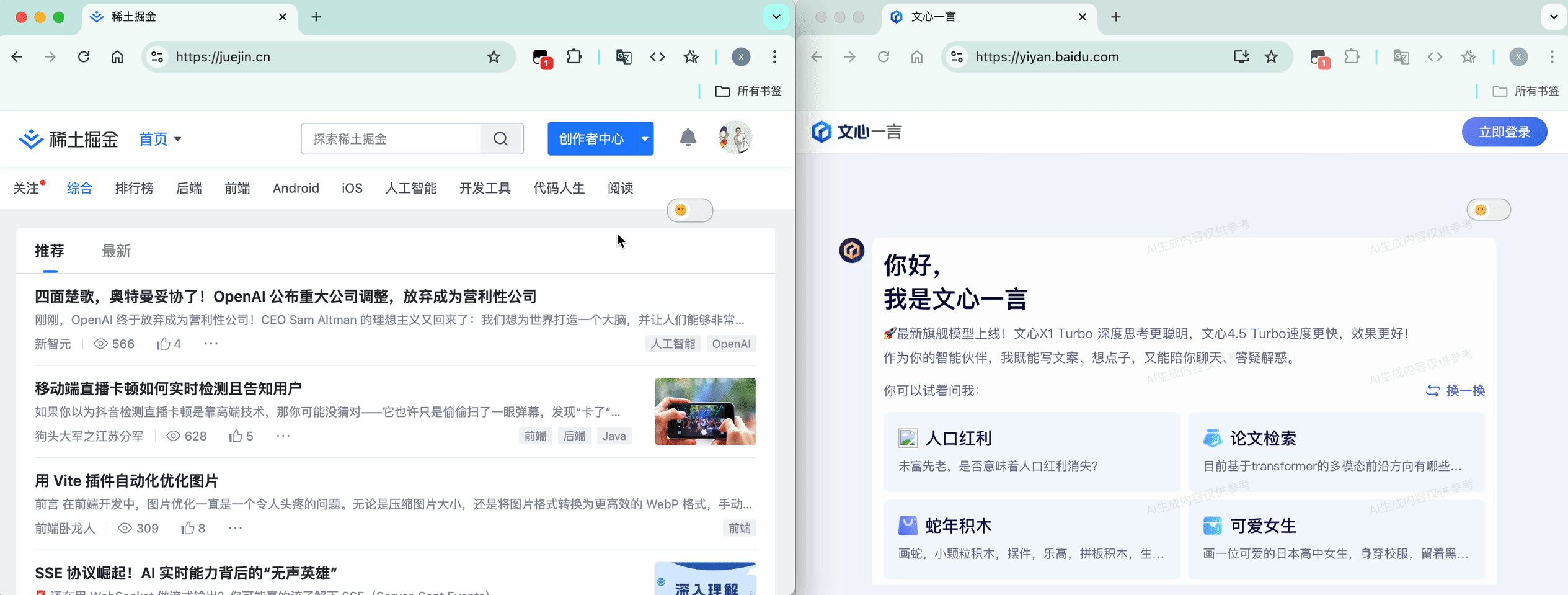Reload the juejin.cn page
This screenshot has height=595, width=1568.
tap(84, 57)
